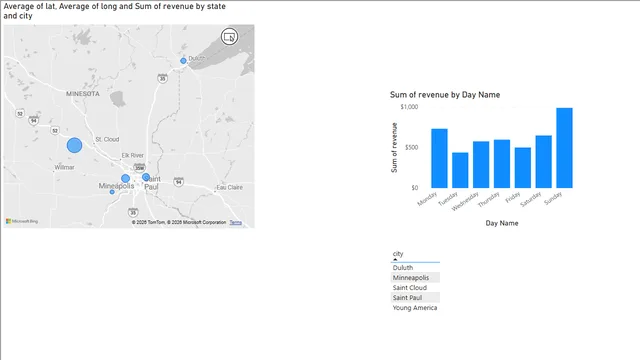
Task: Click the city column sort arrow
Action: (x=395, y=260)
